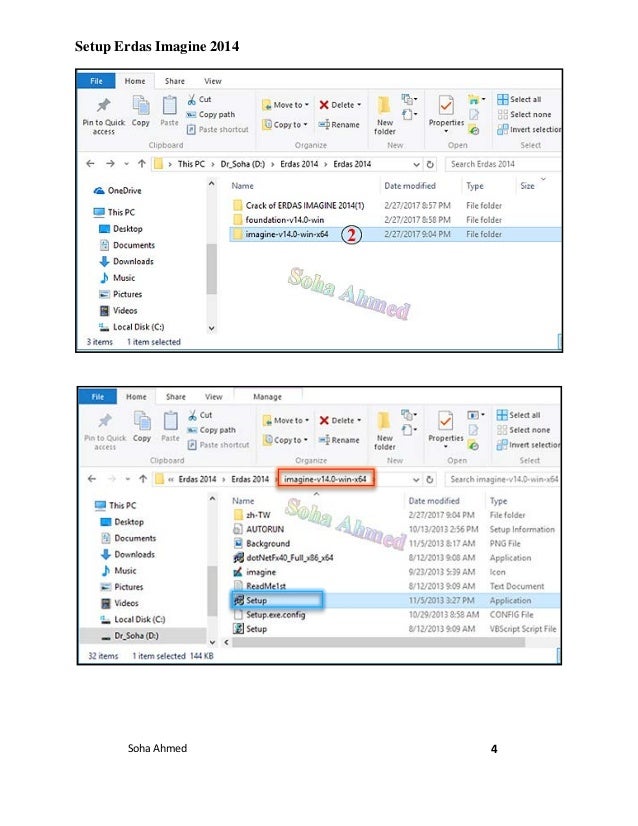638x826 pixels.
Task: Click the Up arrow in top Explorer window
Action: click(142, 164)
